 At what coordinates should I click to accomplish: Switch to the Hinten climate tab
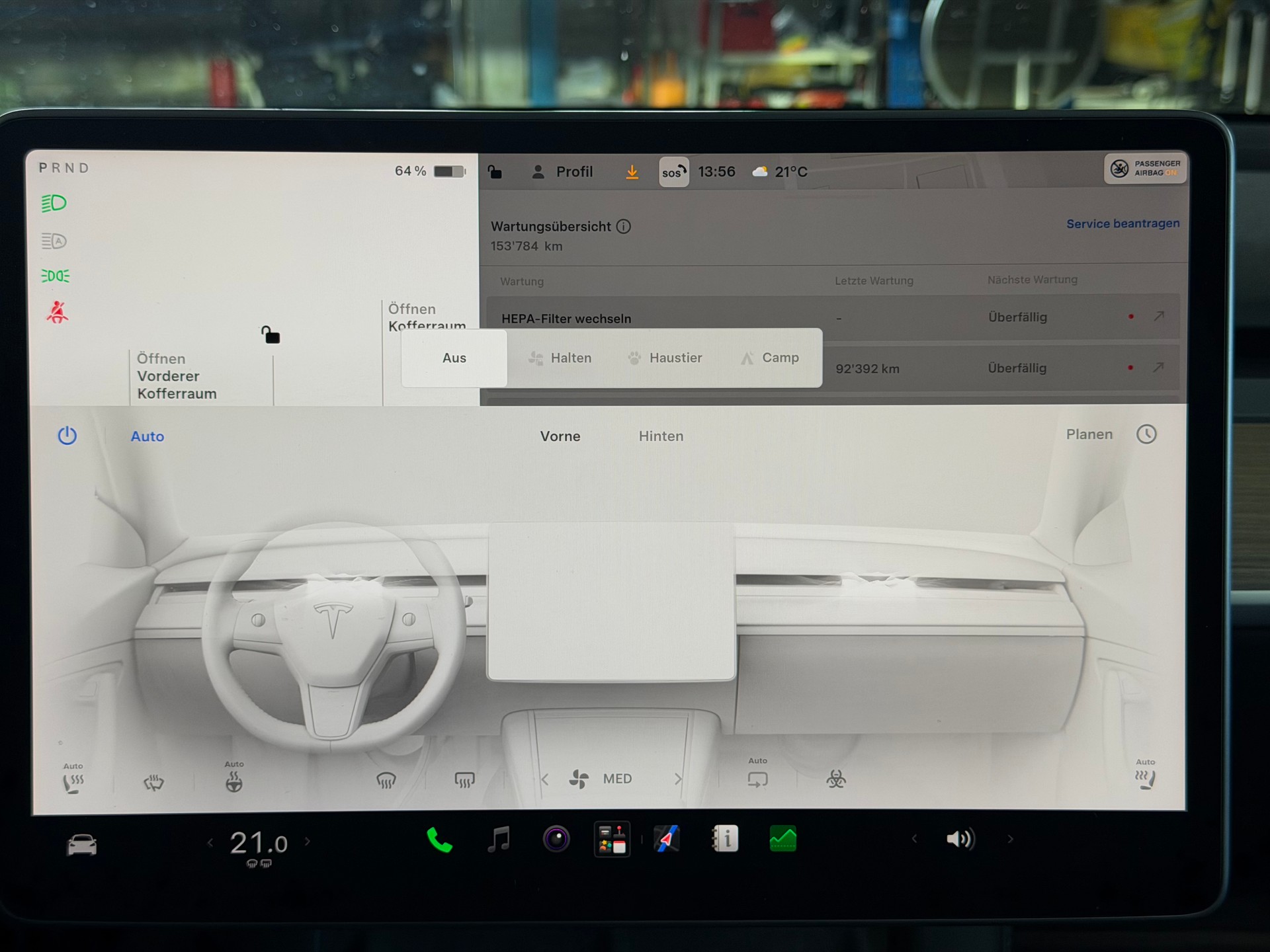[661, 436]
